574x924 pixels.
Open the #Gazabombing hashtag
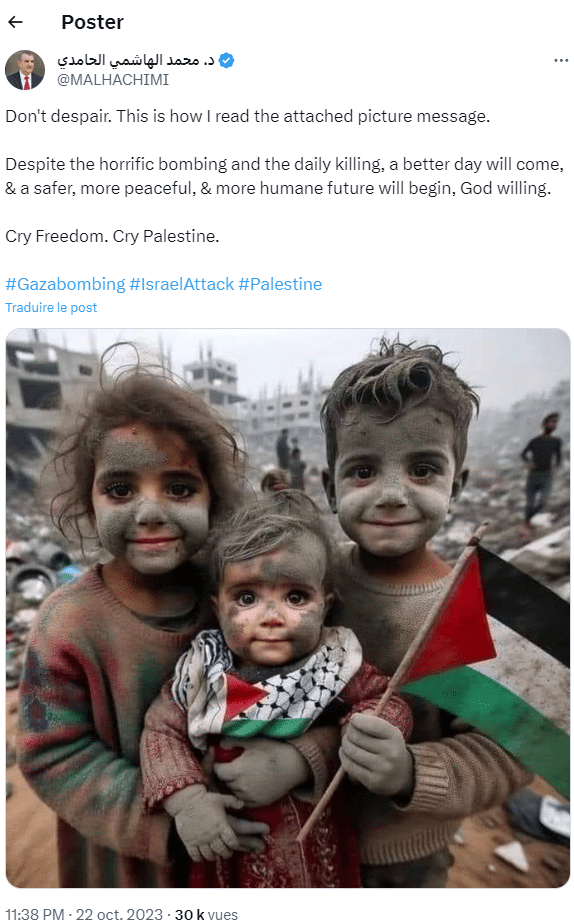click(x=65, y=284)
